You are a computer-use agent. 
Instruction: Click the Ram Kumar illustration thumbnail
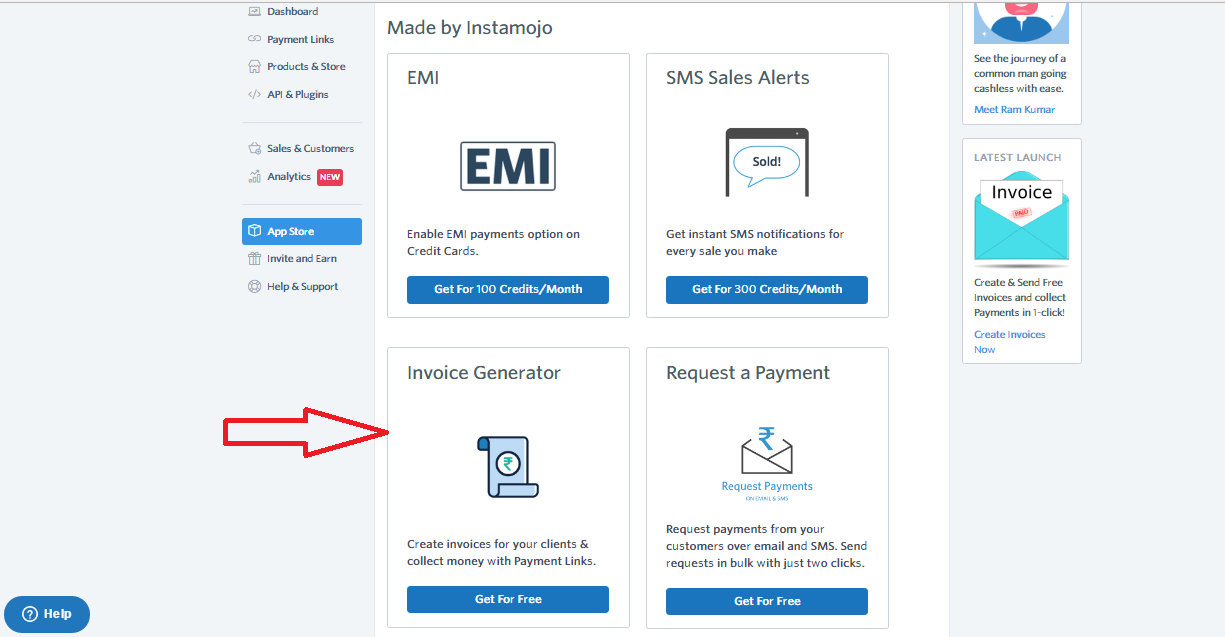pyautogui.click(x=1021, y=21)
